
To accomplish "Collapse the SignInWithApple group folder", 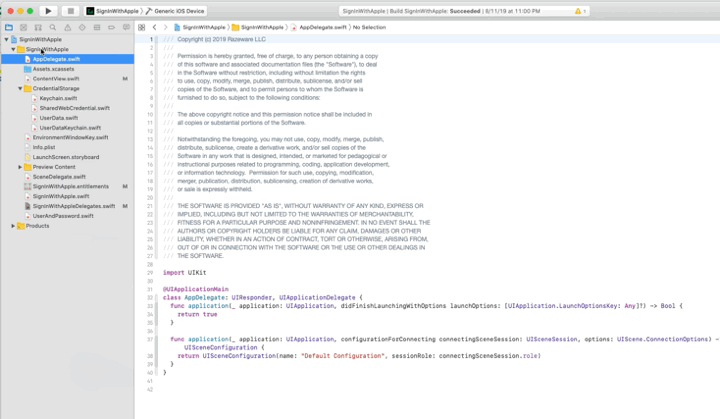I will click(13, 49).
